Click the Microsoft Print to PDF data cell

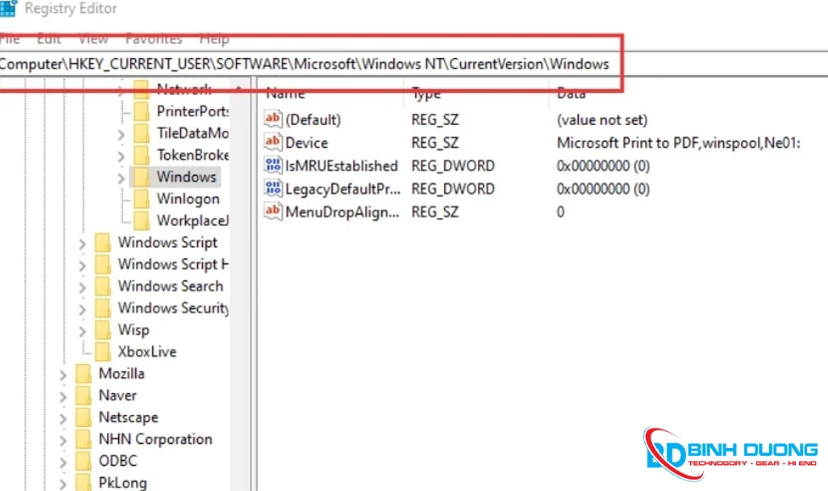(x=679, y=143)
